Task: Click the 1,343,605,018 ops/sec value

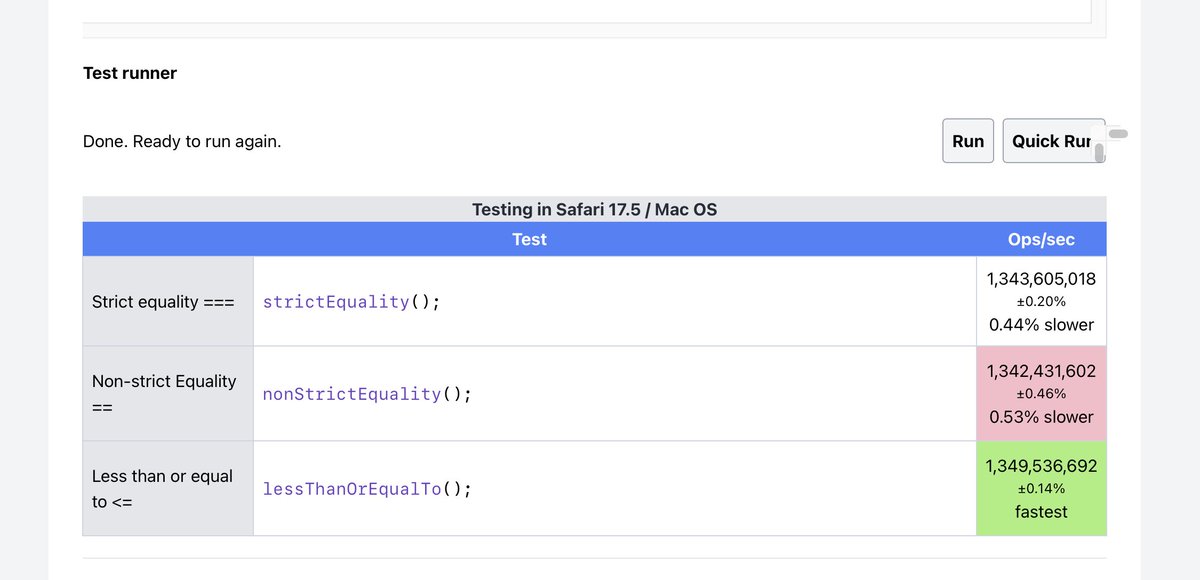Action: 1041,278
